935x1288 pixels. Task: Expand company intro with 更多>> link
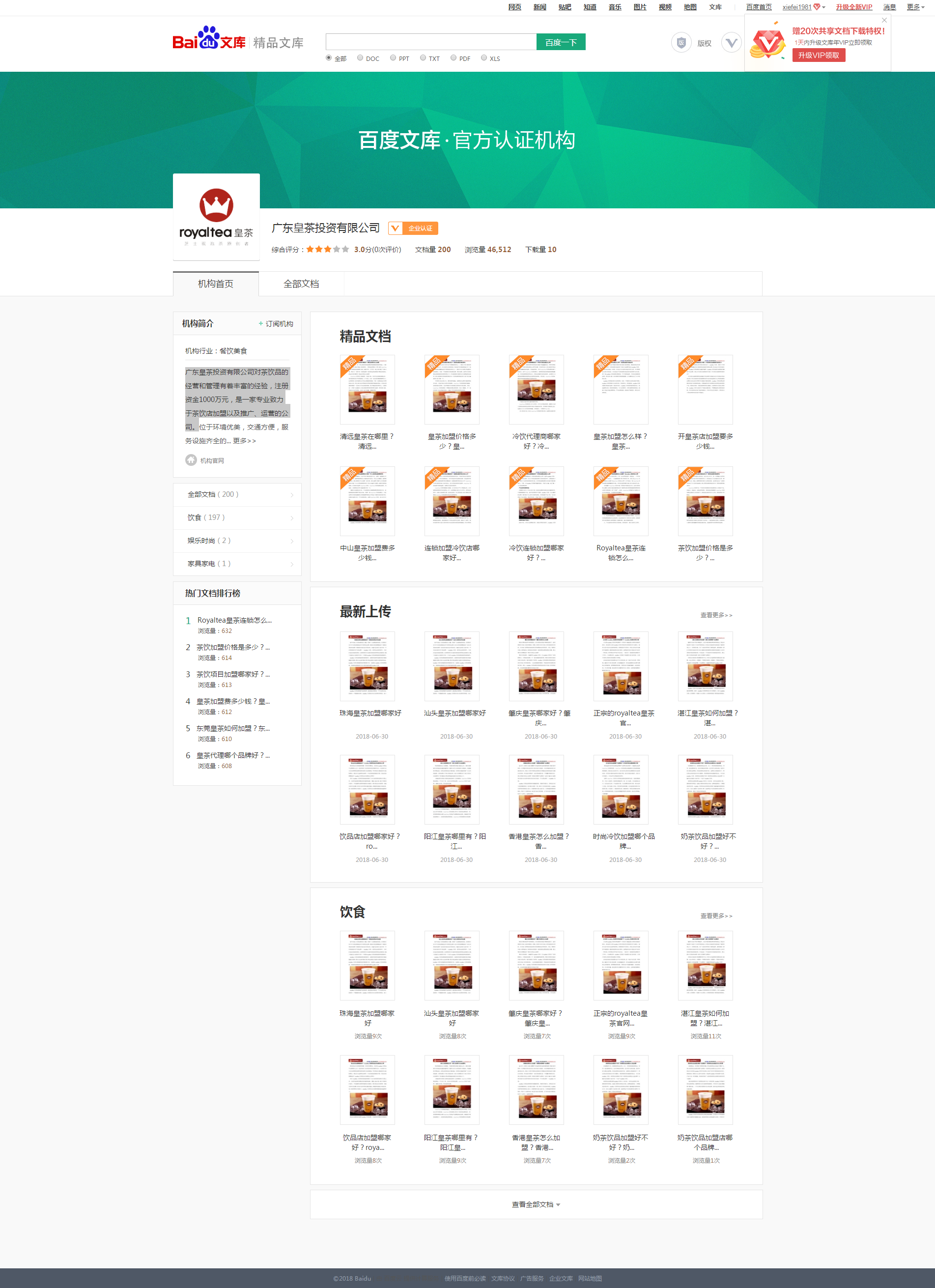[244, 441]
